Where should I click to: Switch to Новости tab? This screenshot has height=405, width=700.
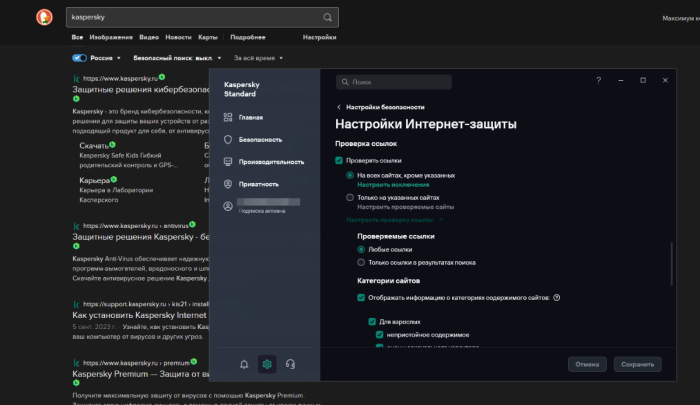click(178, 38)
